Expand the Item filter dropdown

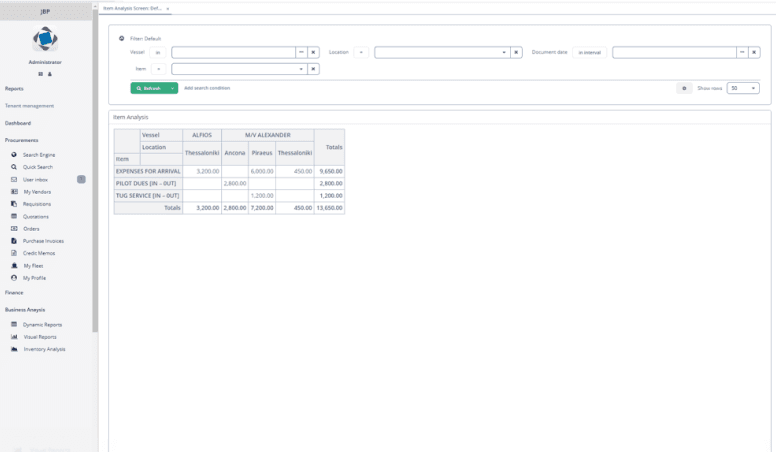301,69
